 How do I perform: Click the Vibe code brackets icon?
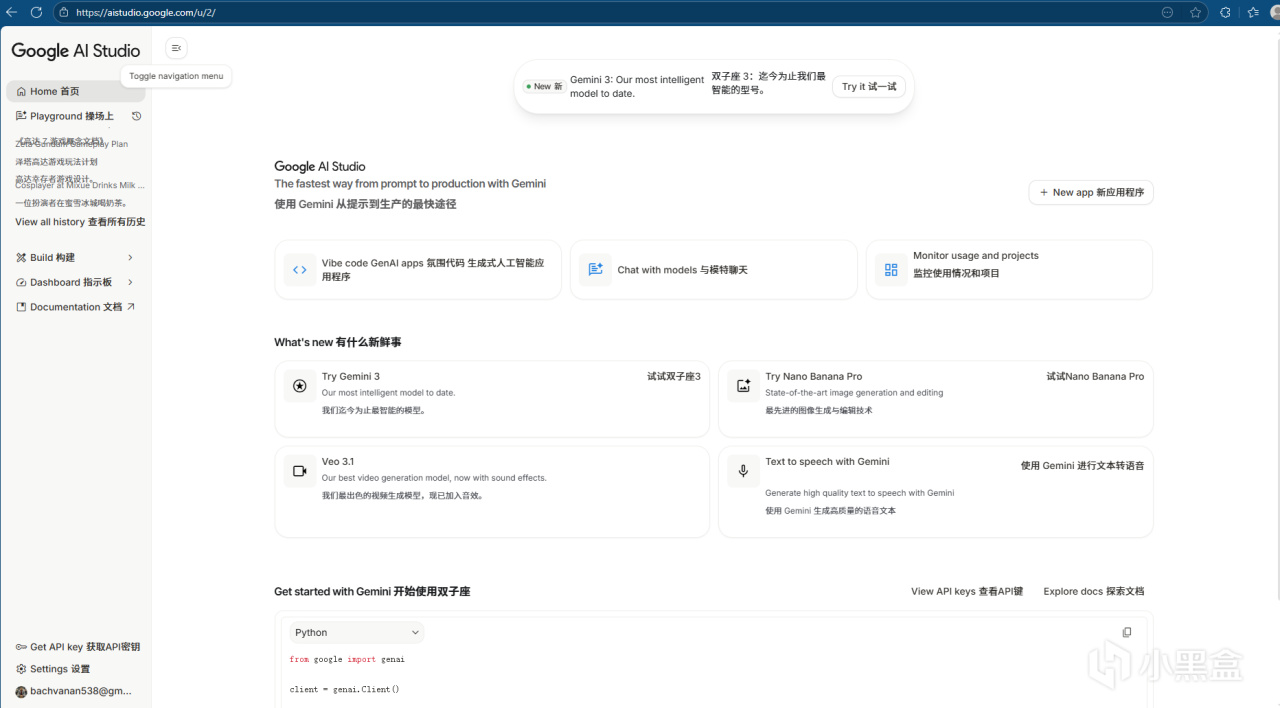point(300,269)
